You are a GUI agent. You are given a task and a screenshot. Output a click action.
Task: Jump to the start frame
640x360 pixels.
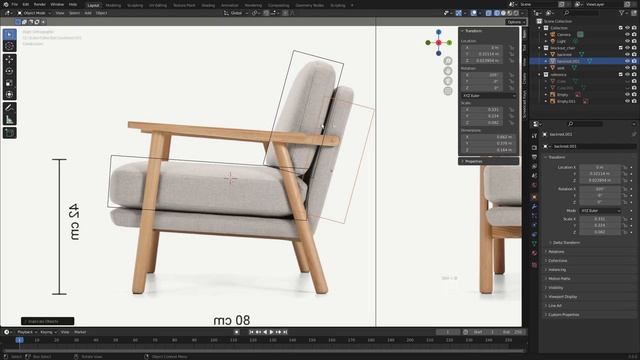[x=251, y=332]
